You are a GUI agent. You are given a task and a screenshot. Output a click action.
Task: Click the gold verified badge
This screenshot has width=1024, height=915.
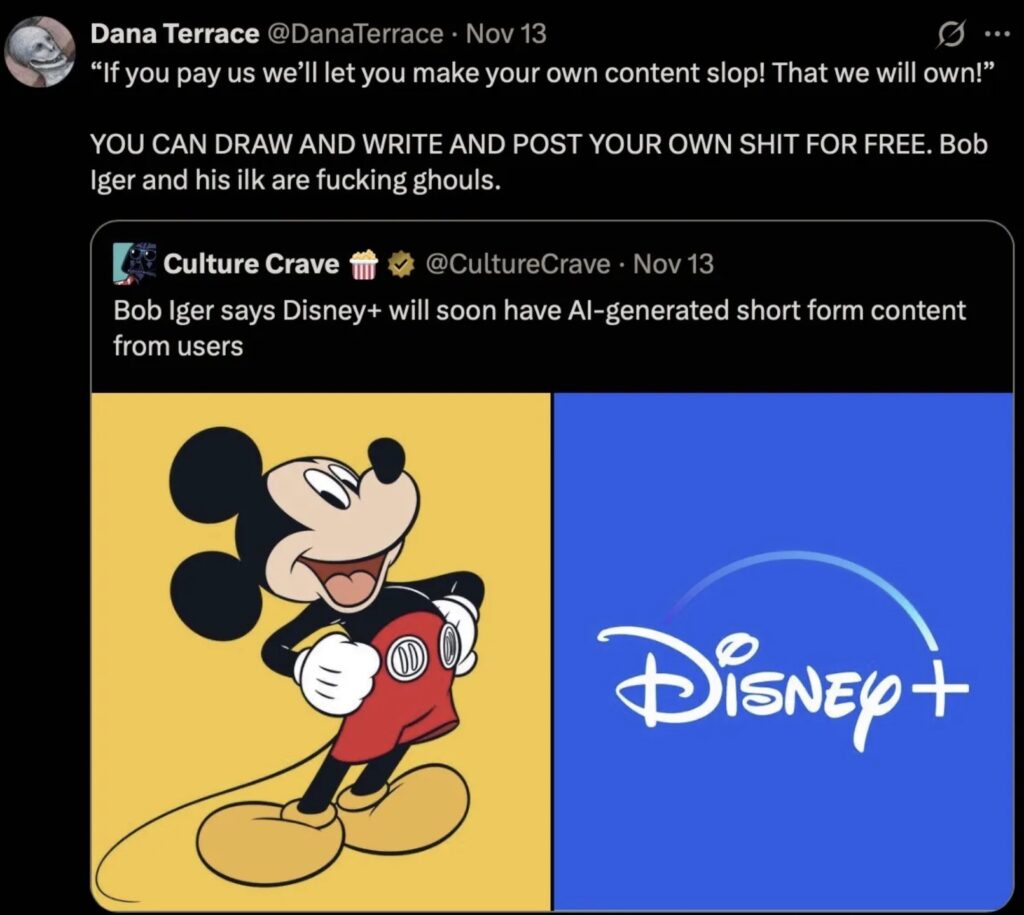[402, 264]
